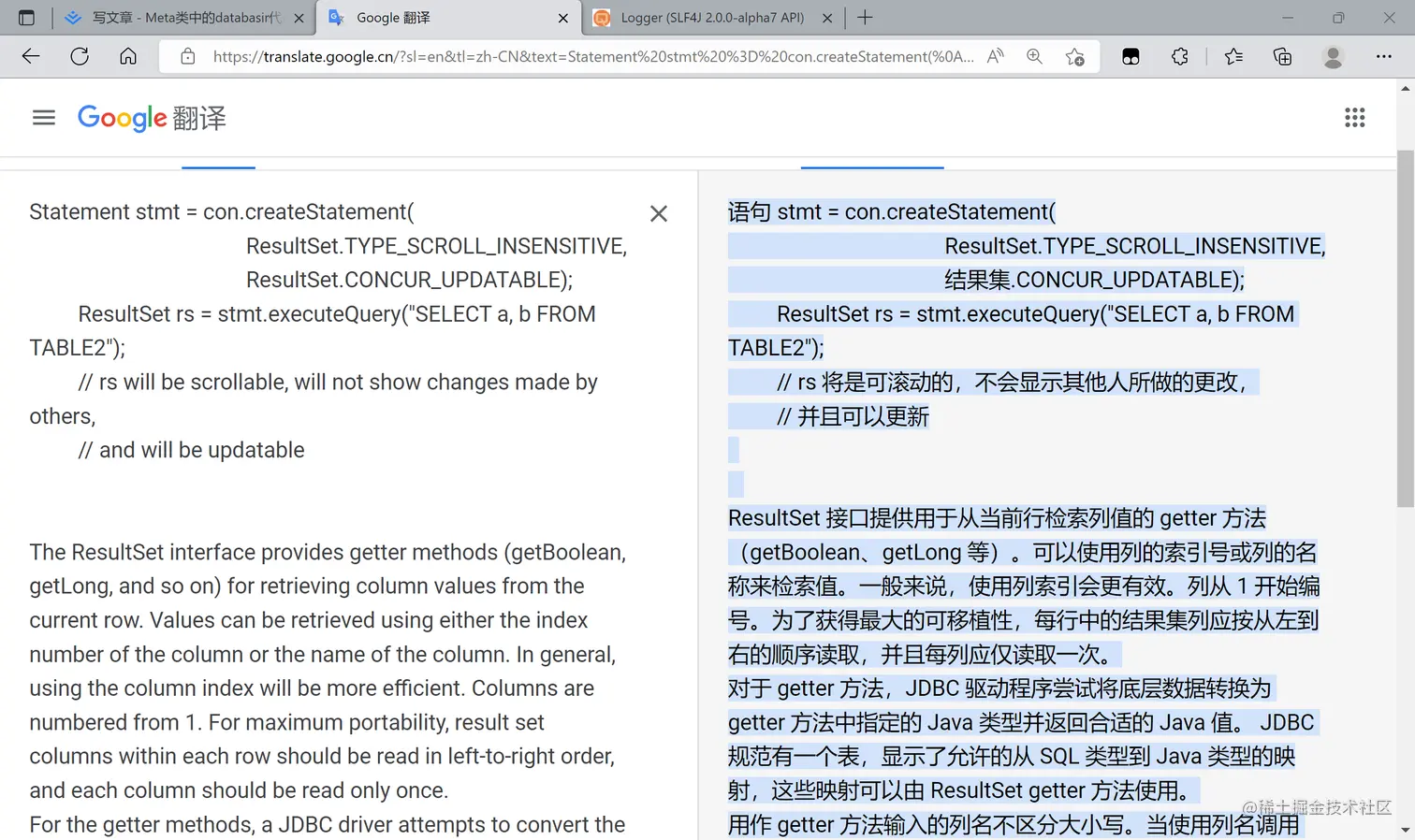The image size is (1415, 840).
Task: Click translated line '语句 stmt = con.createStatement('
Action: 892,212
